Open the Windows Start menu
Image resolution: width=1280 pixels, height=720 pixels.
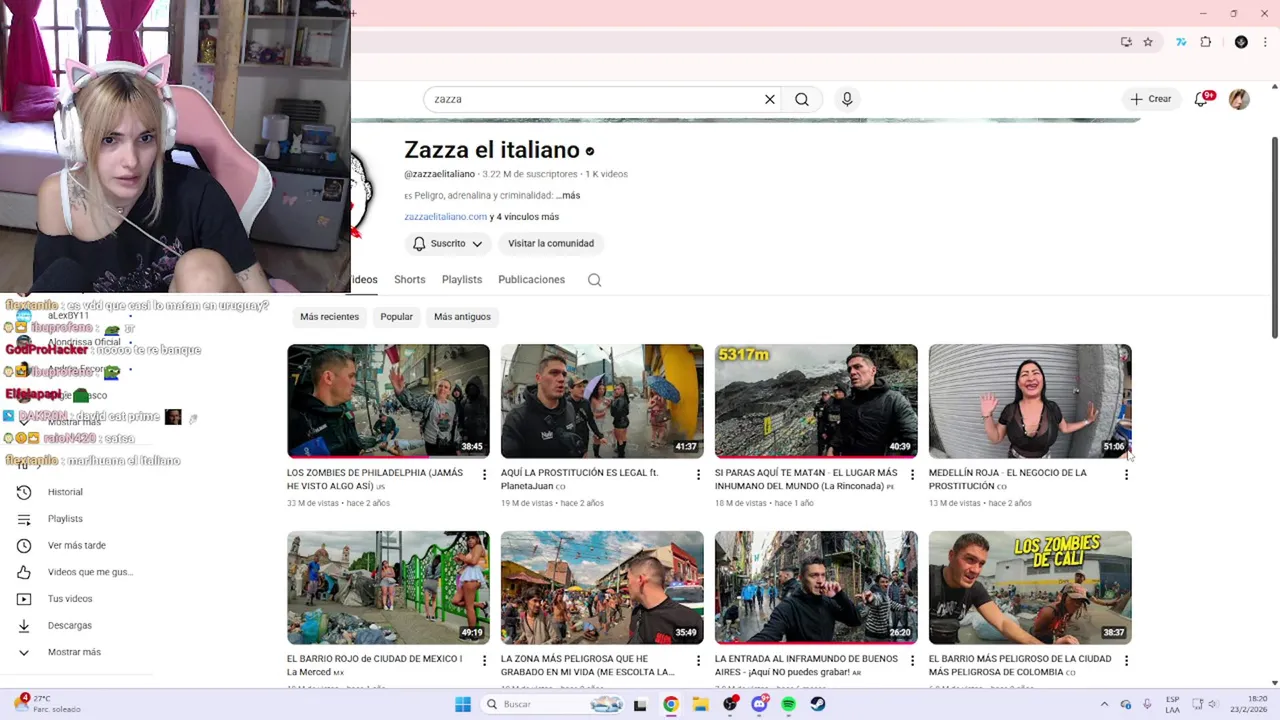pyautogui.click(x=463, y=704)
